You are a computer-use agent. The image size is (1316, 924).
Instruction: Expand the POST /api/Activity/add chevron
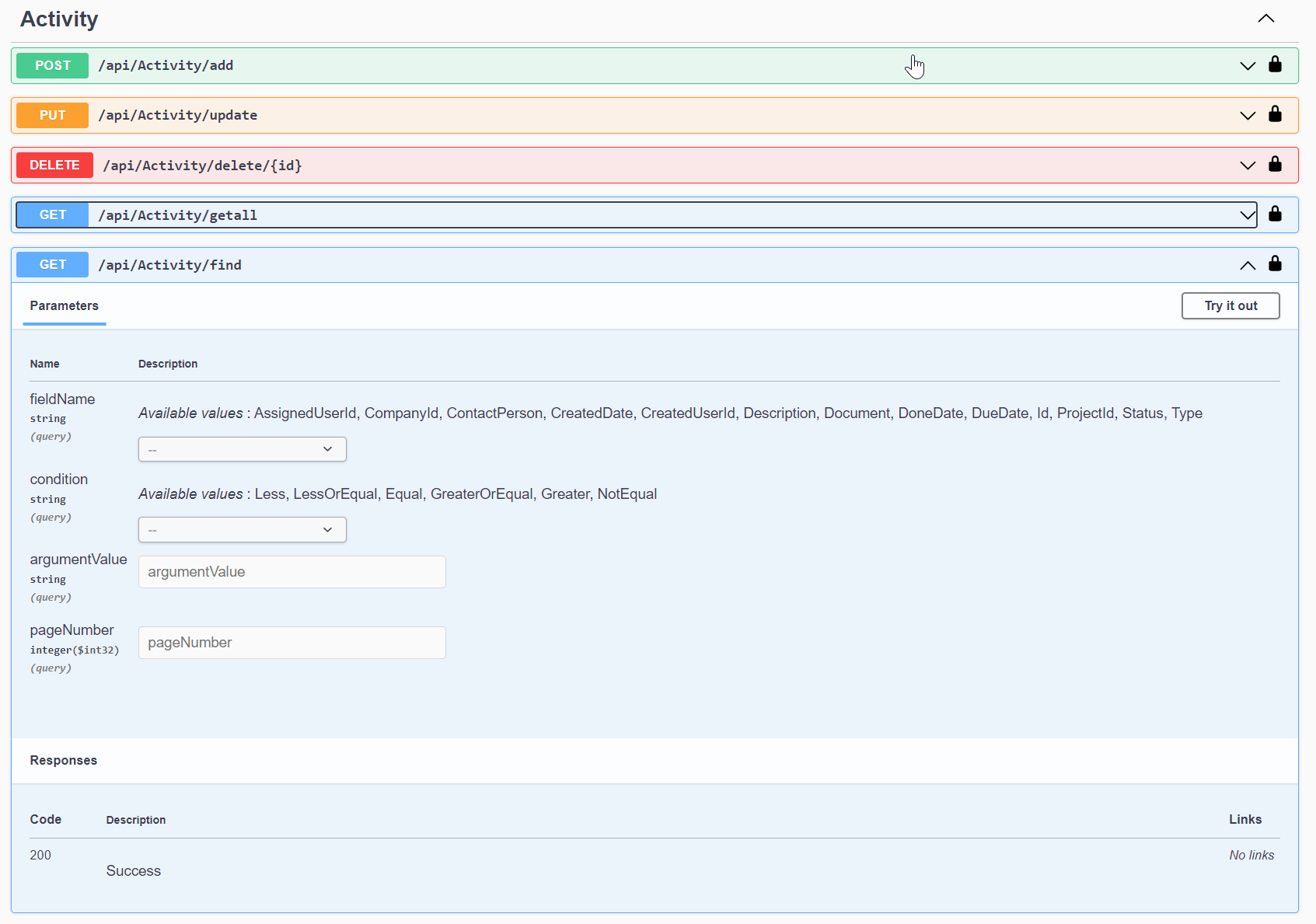click(x=1247, y=66)
